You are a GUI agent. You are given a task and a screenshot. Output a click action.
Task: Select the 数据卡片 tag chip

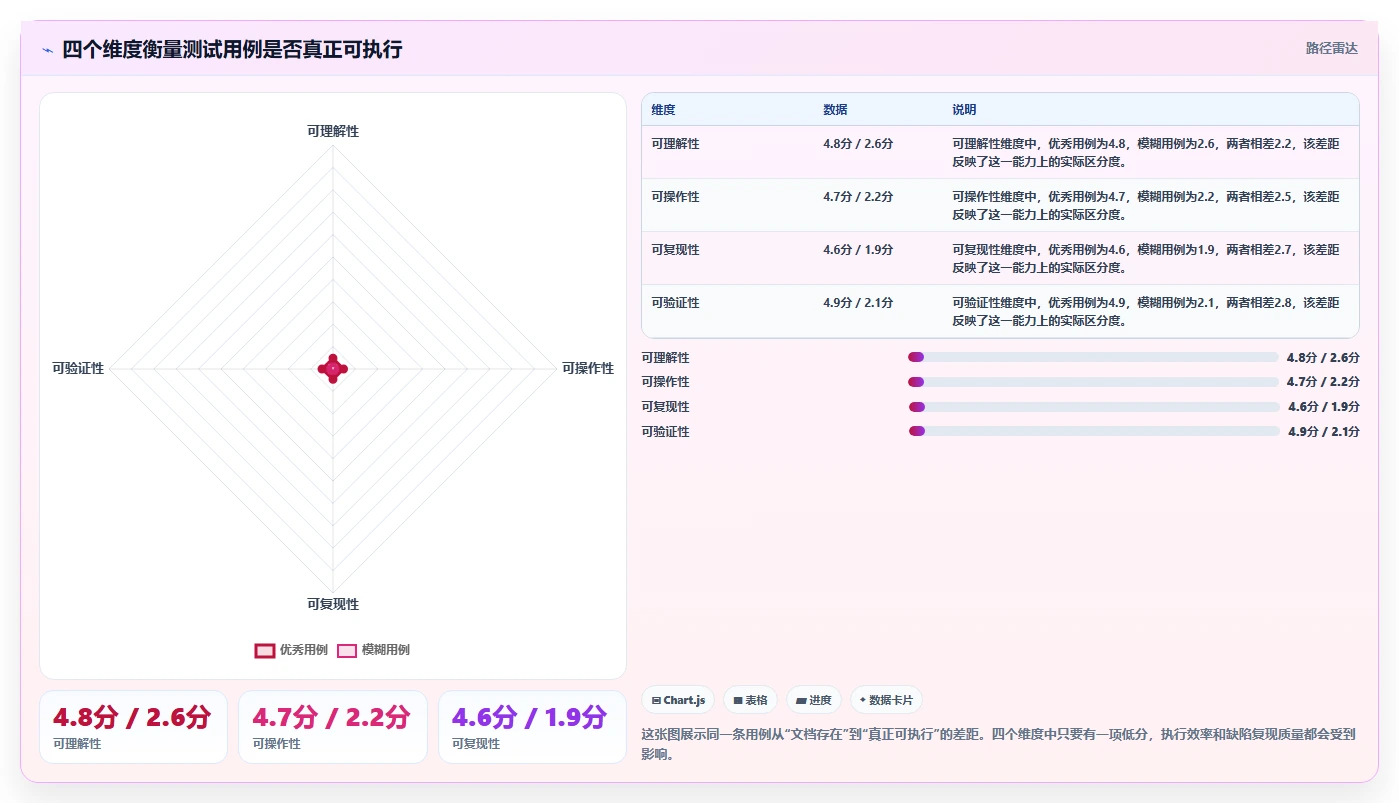886,700
